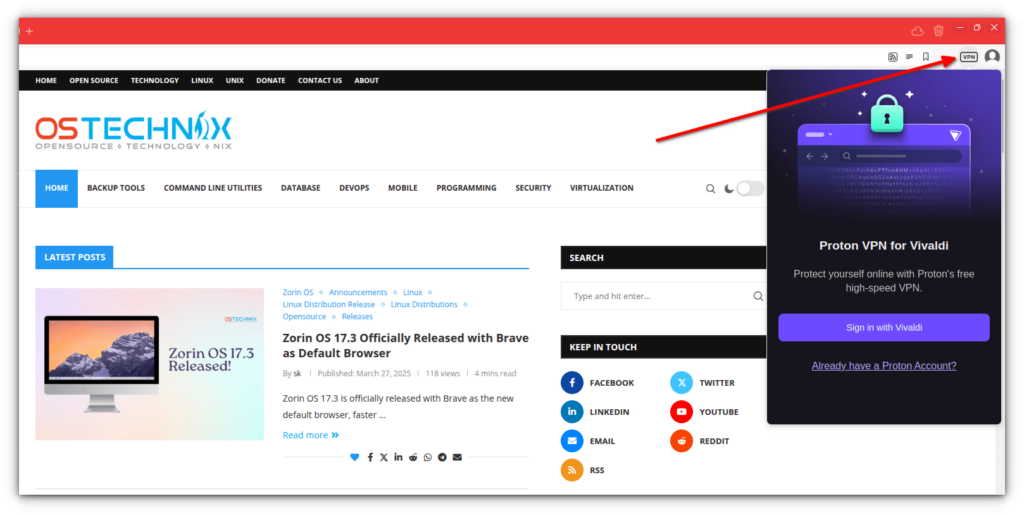This screenshot has width=1024, height=515.
Task: Bookmark this page with the bookmark icon
Action: [925, 57]
